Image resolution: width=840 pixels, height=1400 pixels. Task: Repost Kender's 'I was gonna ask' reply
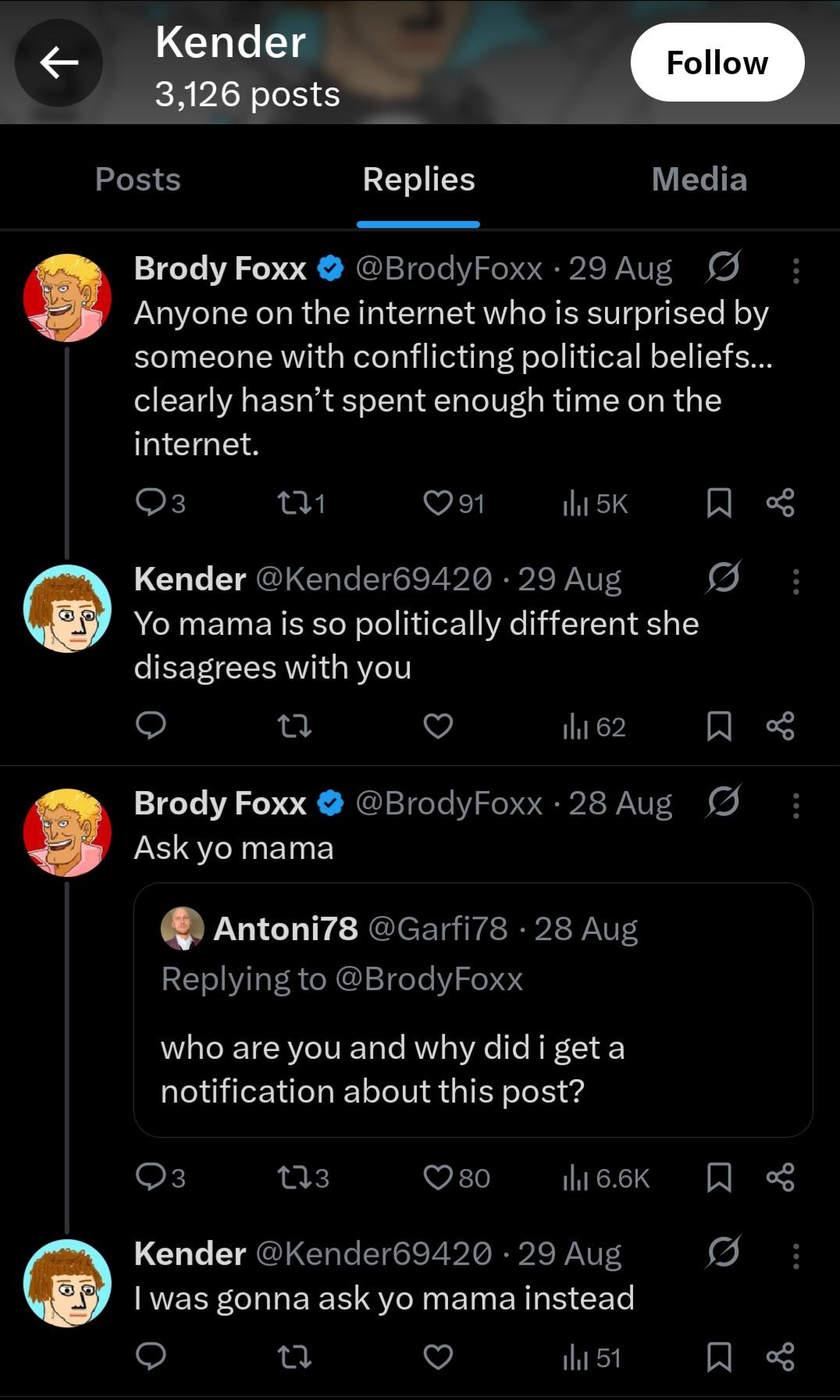[295, 1357]
